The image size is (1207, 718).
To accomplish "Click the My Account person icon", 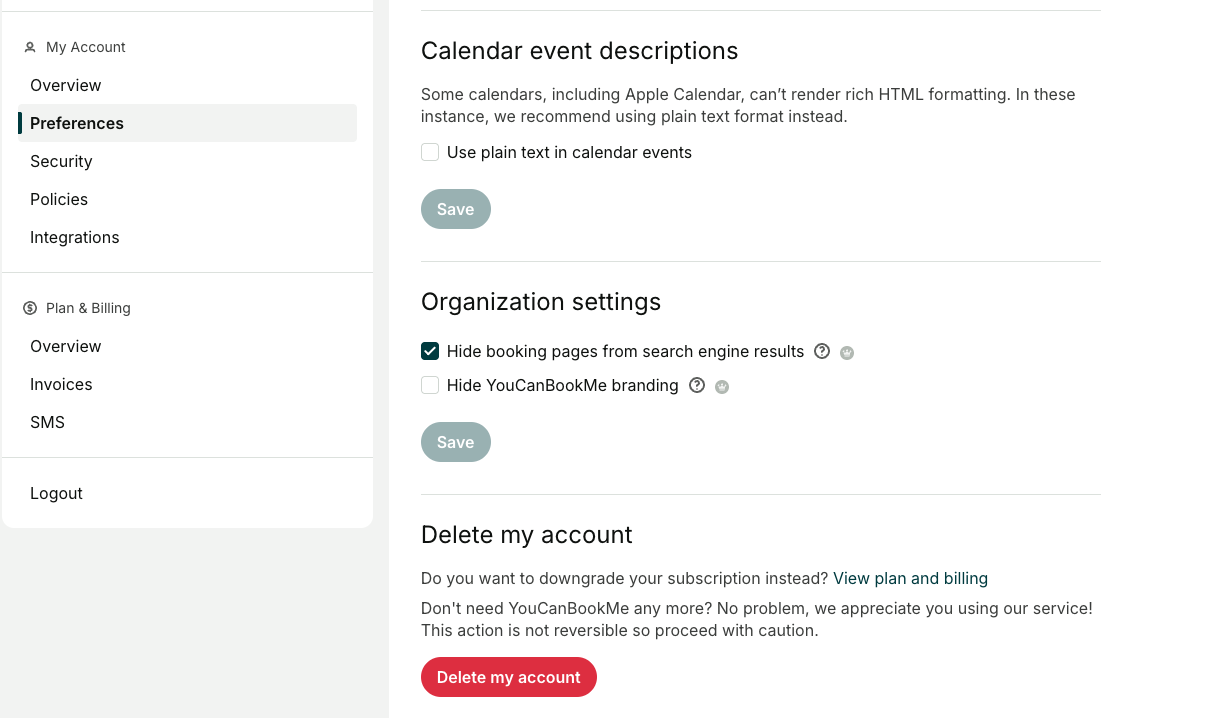I will [30, 47].
